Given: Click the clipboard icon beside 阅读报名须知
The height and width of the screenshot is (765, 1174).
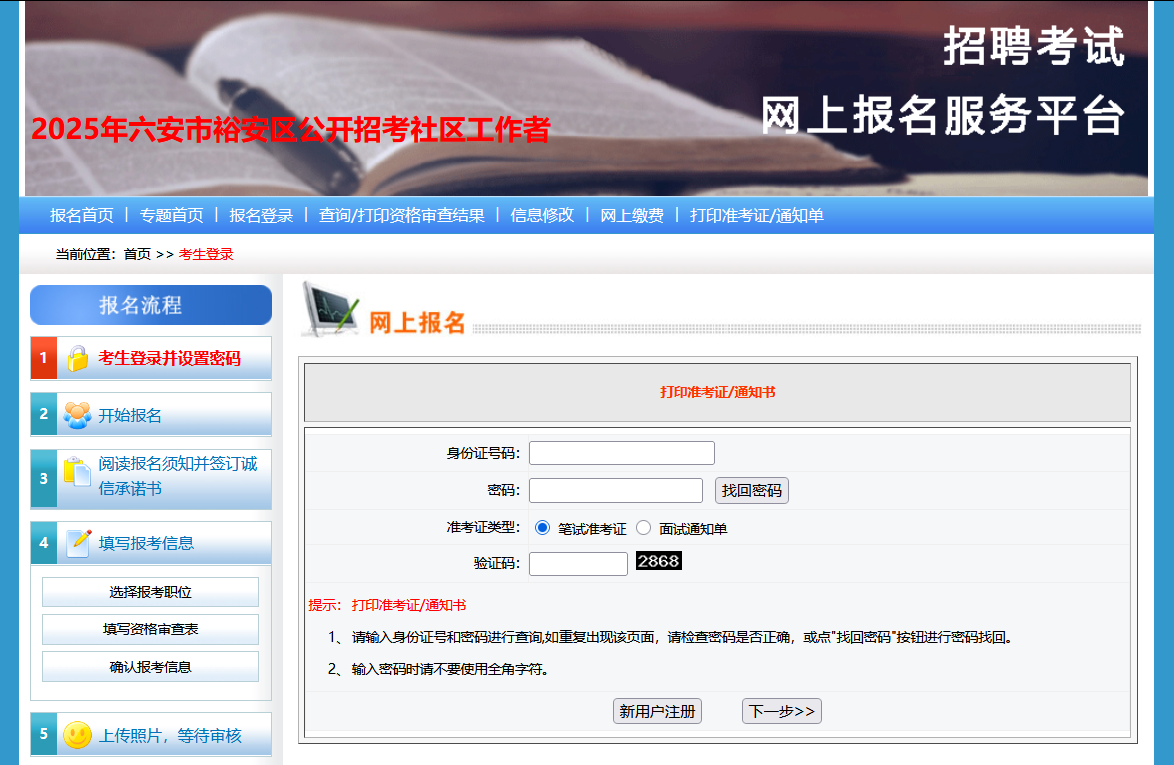Looking at the screenshot, I should pos(77,472).
